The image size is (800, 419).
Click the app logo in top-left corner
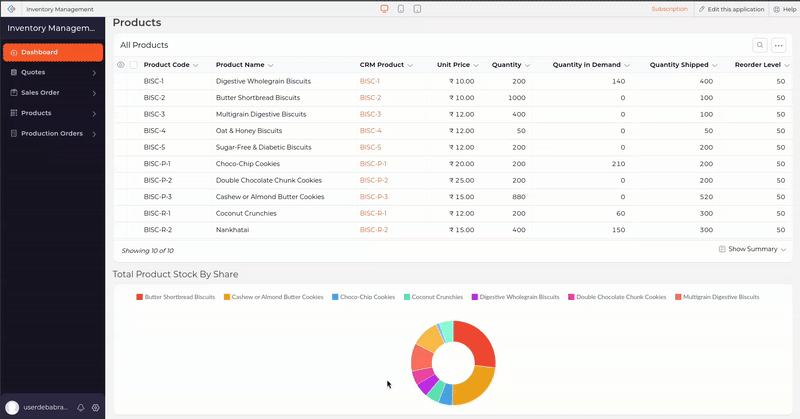pos(11,9)
